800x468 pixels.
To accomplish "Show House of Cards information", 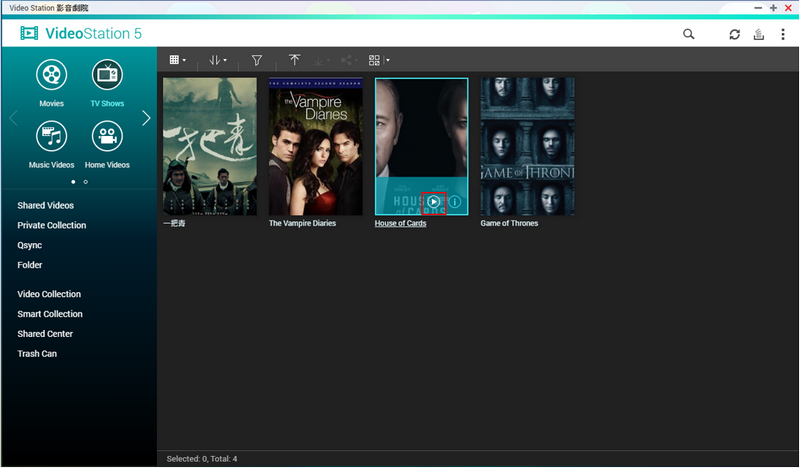I will (455, 202).
